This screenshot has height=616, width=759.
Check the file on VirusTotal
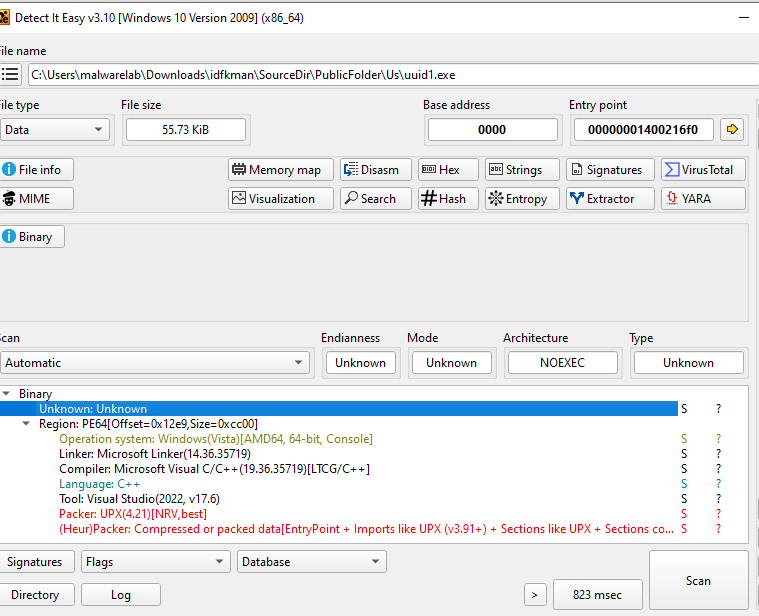click(x=703, y=170)
